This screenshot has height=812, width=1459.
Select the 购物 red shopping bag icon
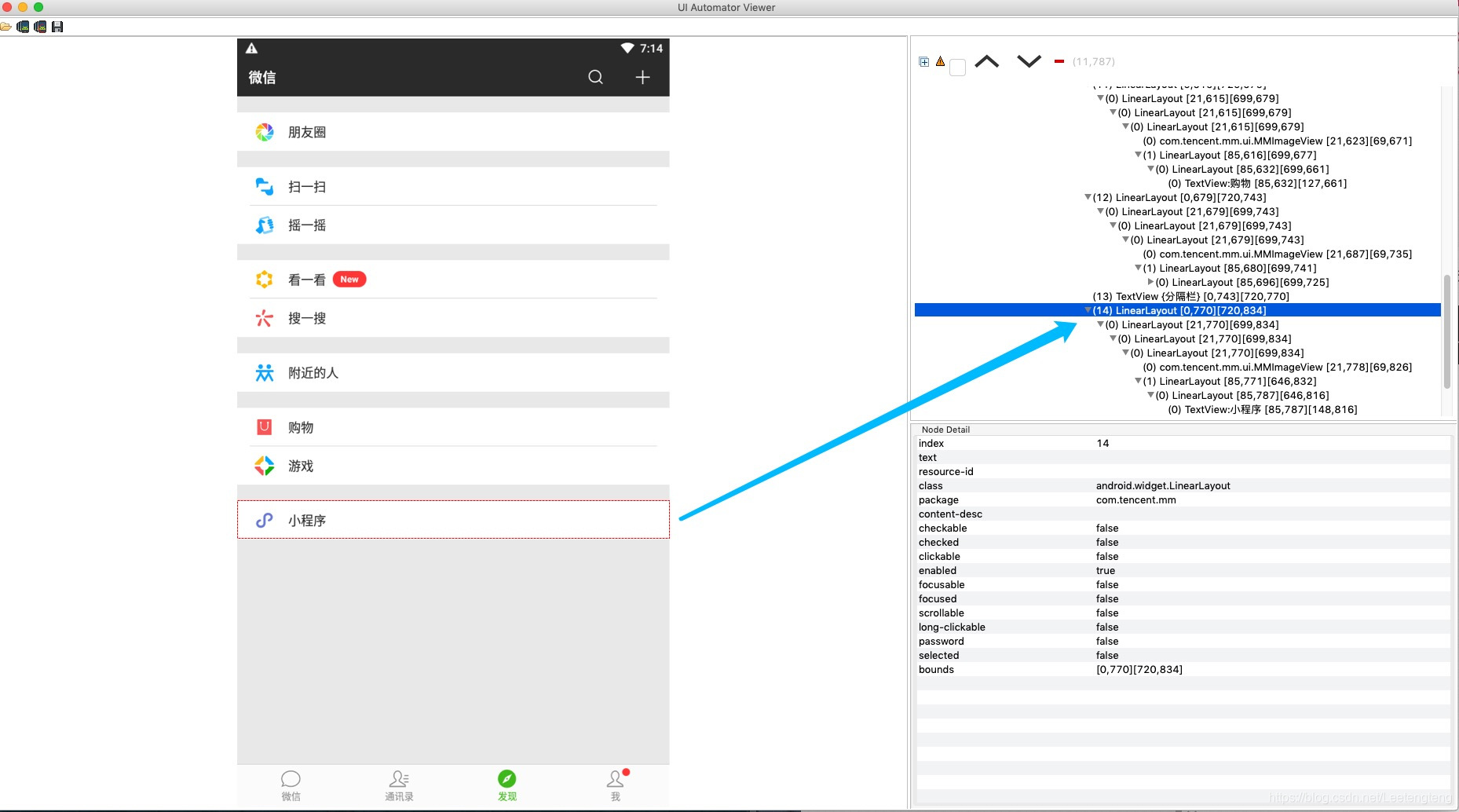(x=265, y=427)
